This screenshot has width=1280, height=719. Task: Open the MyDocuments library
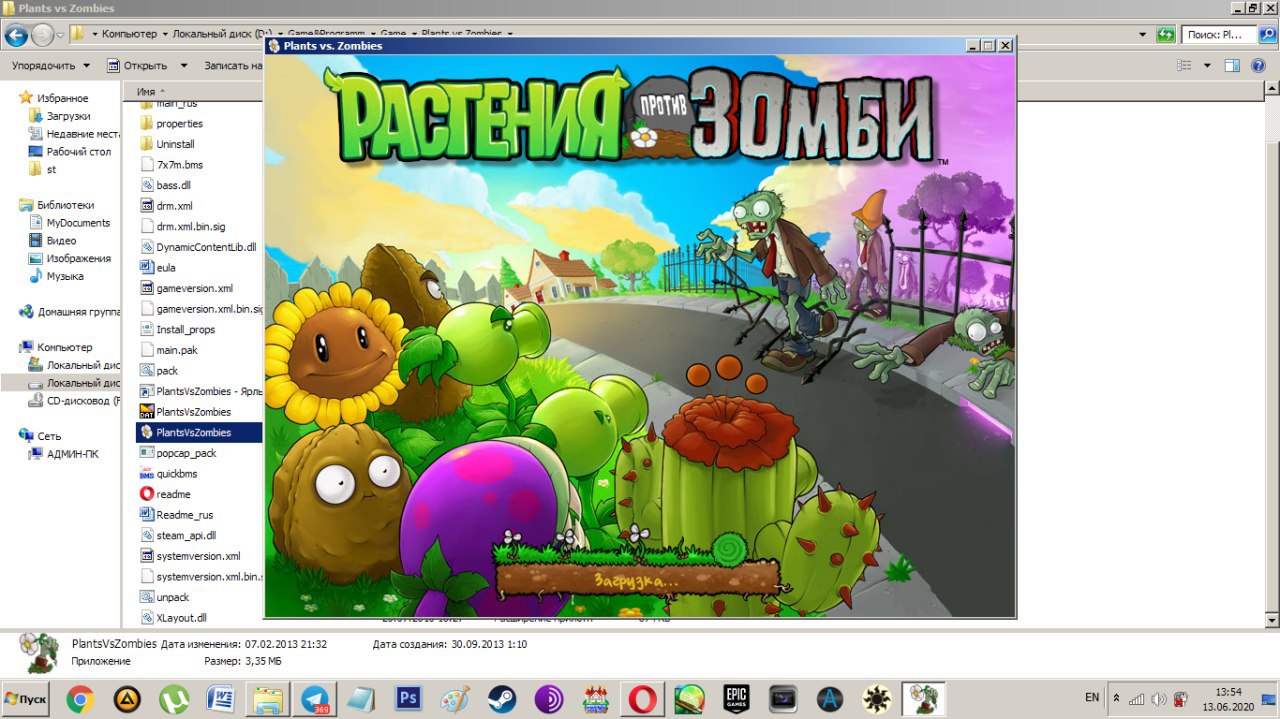click(70, 223)
